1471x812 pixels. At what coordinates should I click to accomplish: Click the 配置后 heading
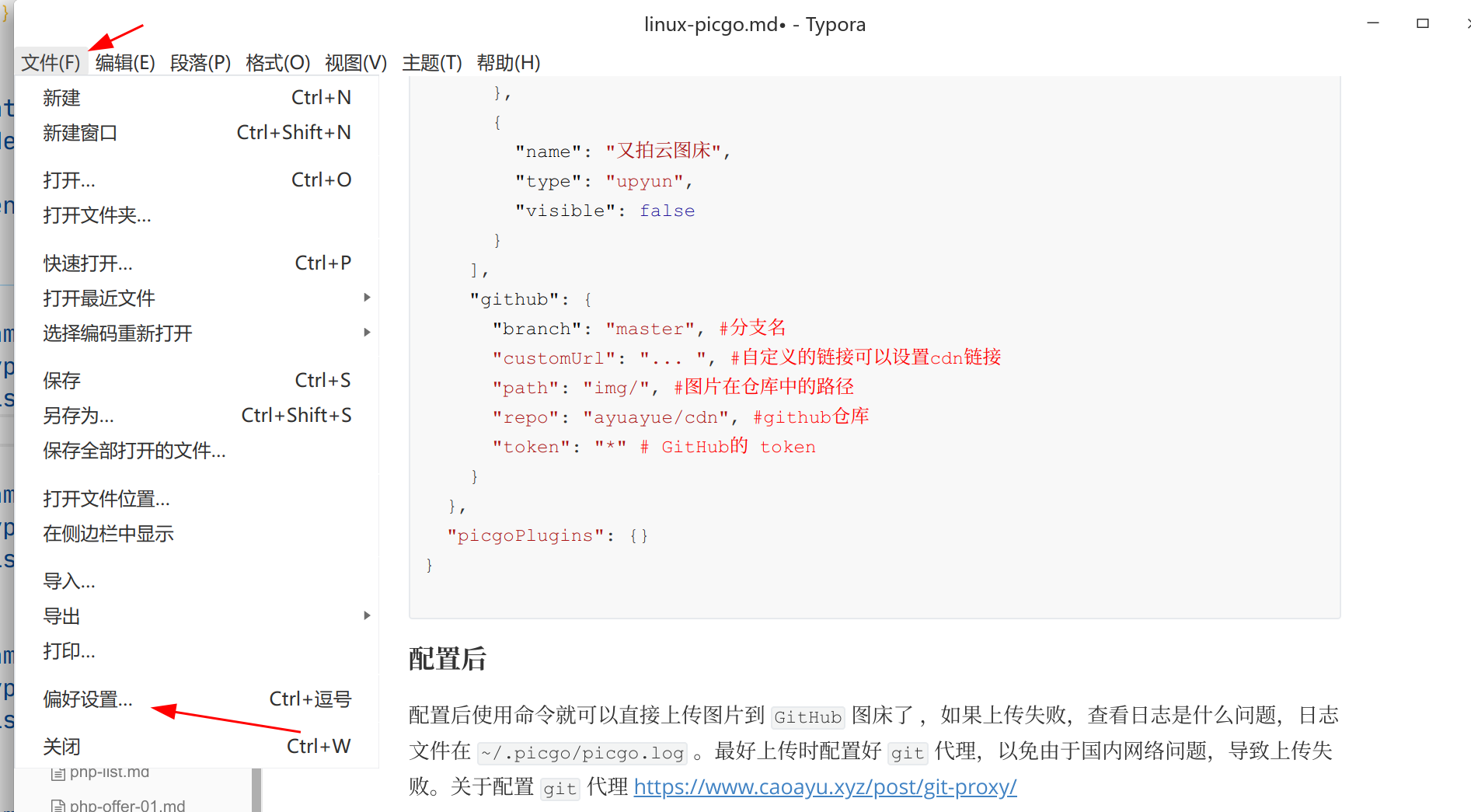448,659
